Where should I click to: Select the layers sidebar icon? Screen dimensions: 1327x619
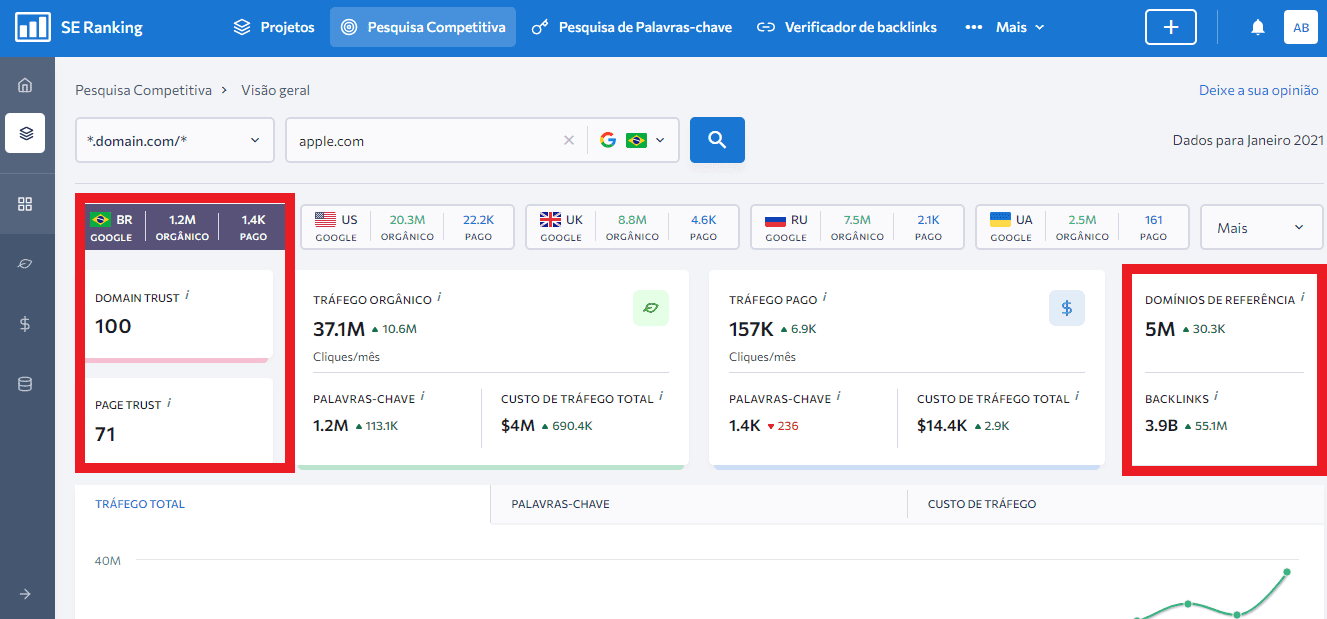click(x=25, y=133)
